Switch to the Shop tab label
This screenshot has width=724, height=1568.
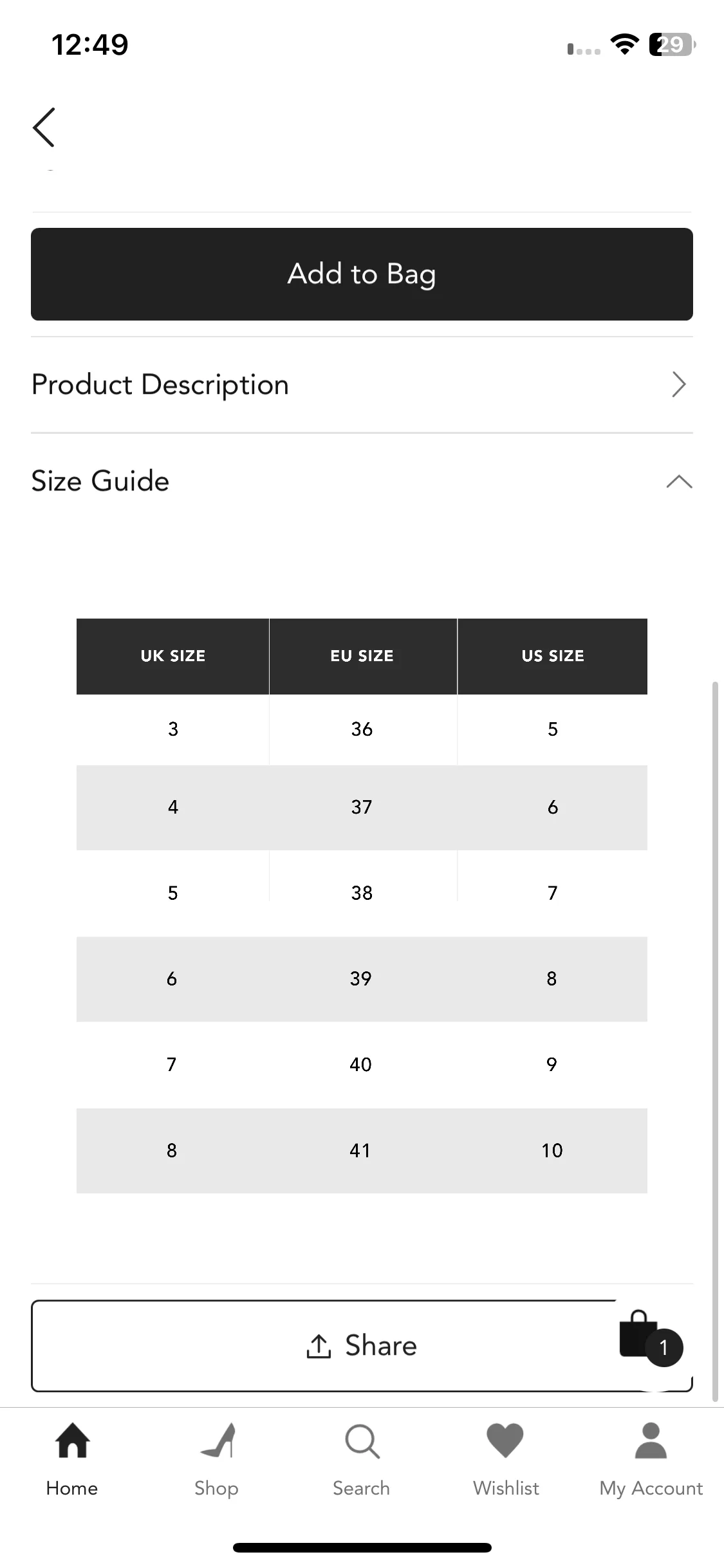[216, 1488]
